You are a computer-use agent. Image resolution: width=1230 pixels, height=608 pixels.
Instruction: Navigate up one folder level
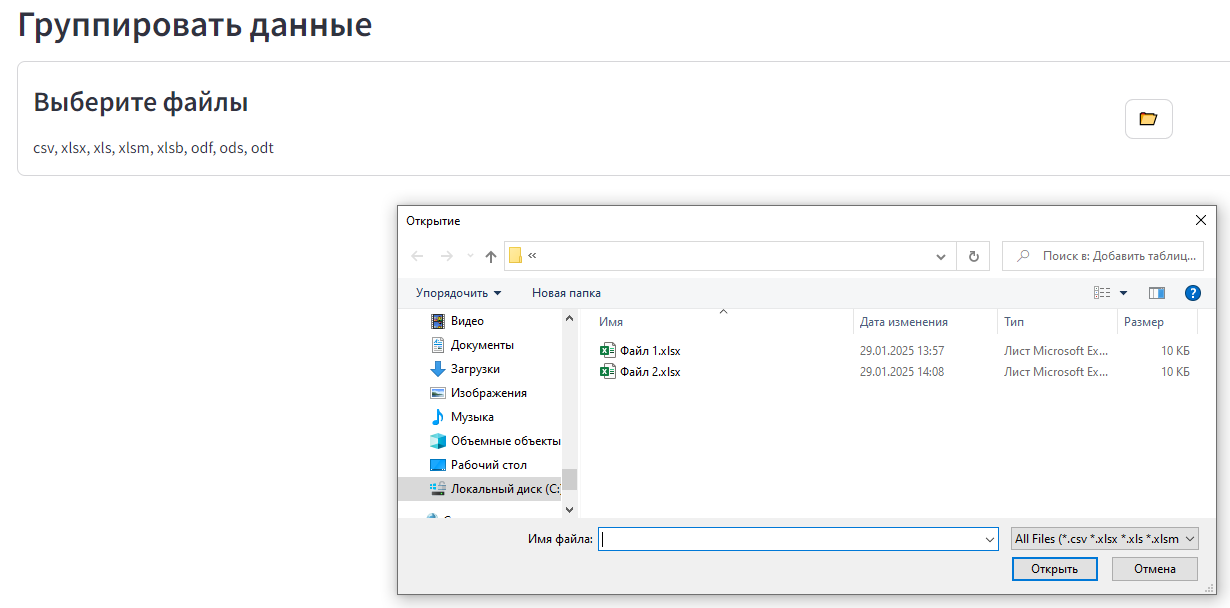point(491,256)
